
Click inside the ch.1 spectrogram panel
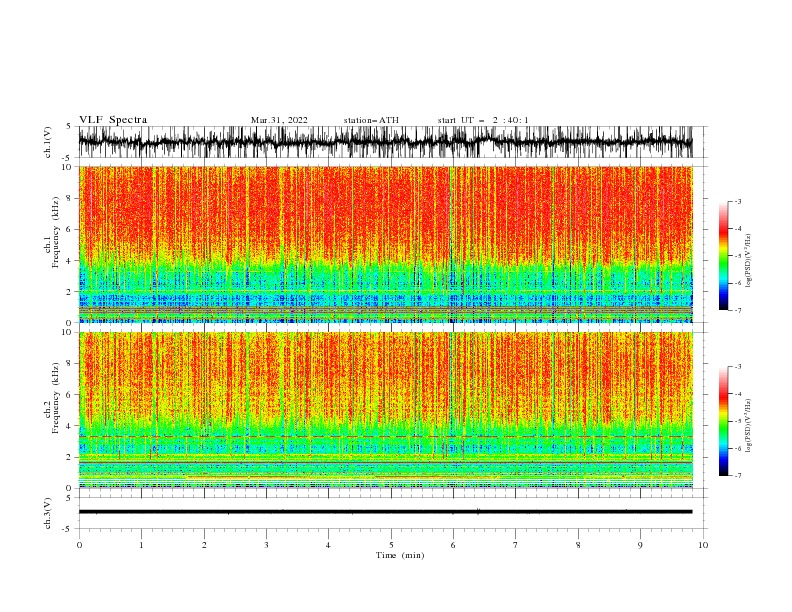coord(385,244)
